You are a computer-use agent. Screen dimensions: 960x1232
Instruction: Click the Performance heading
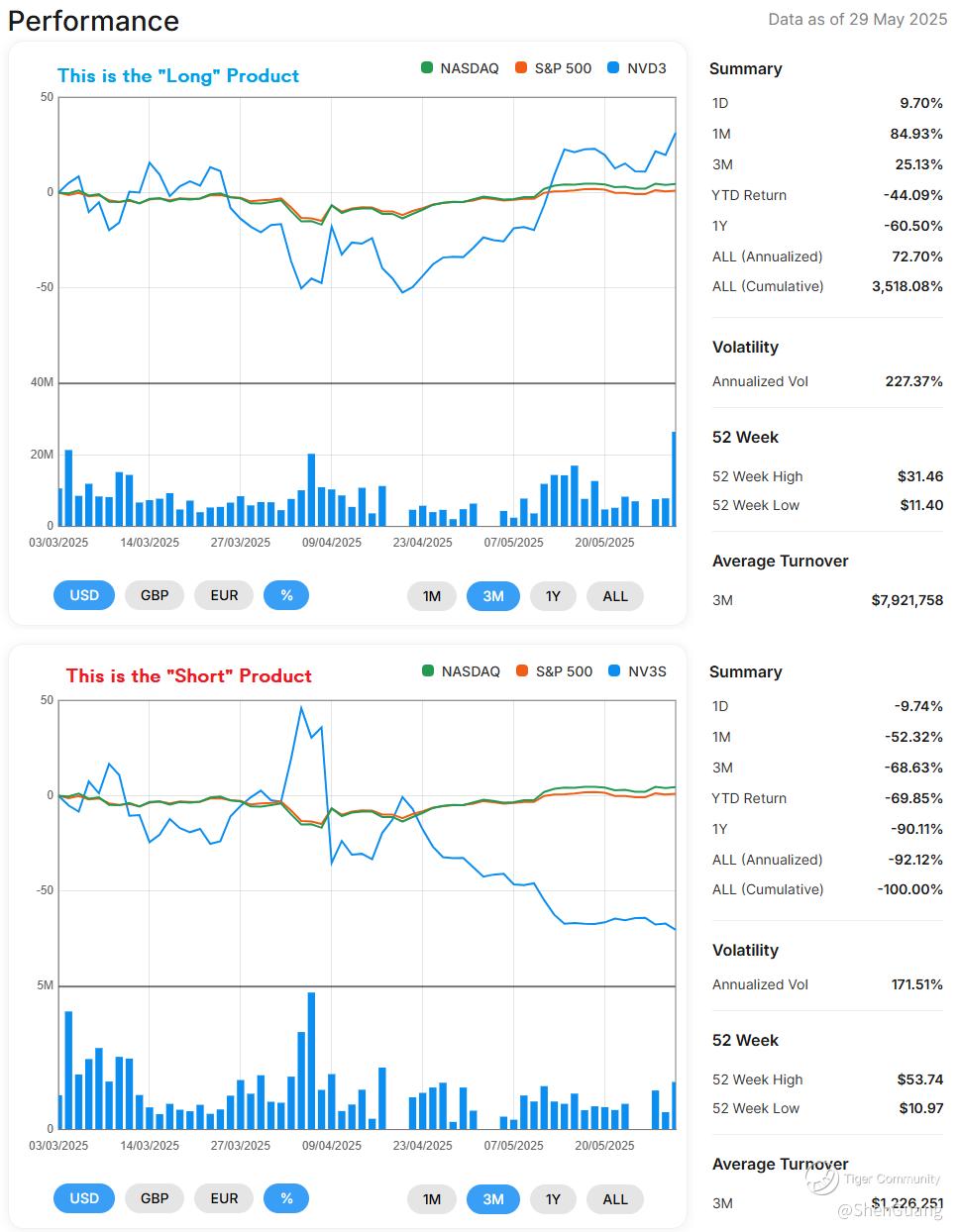(x=94, y=21)
